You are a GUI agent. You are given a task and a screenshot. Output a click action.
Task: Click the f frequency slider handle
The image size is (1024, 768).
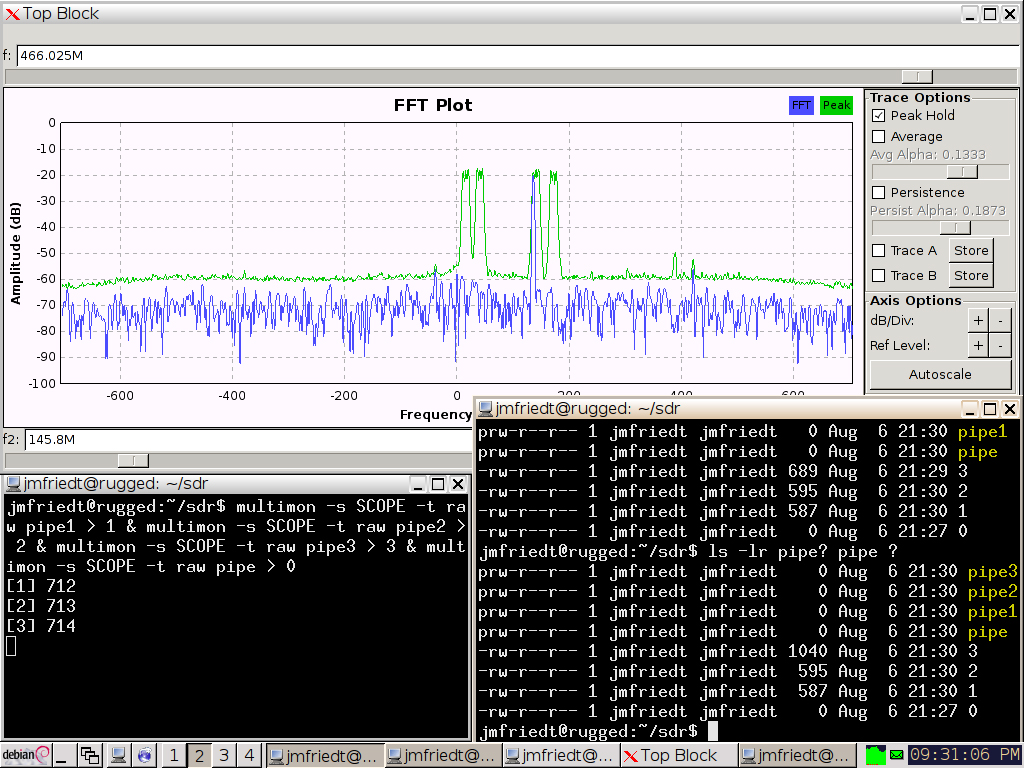917,77
